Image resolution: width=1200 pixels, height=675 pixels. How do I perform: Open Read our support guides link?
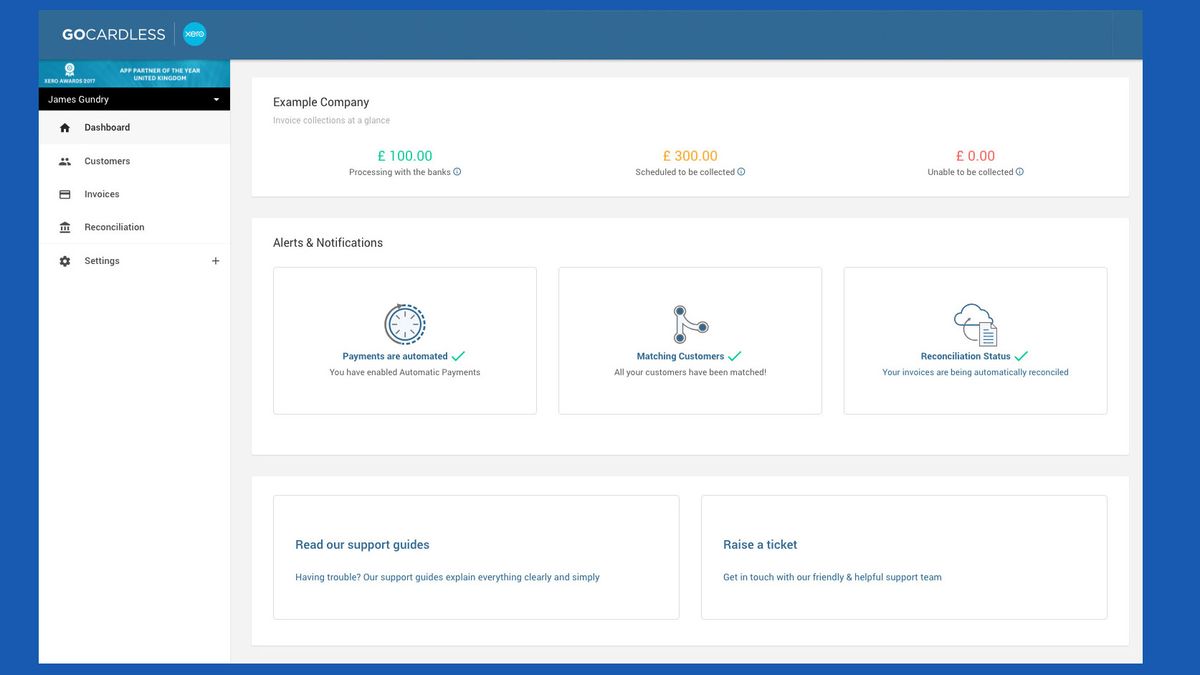click(362, 545)
